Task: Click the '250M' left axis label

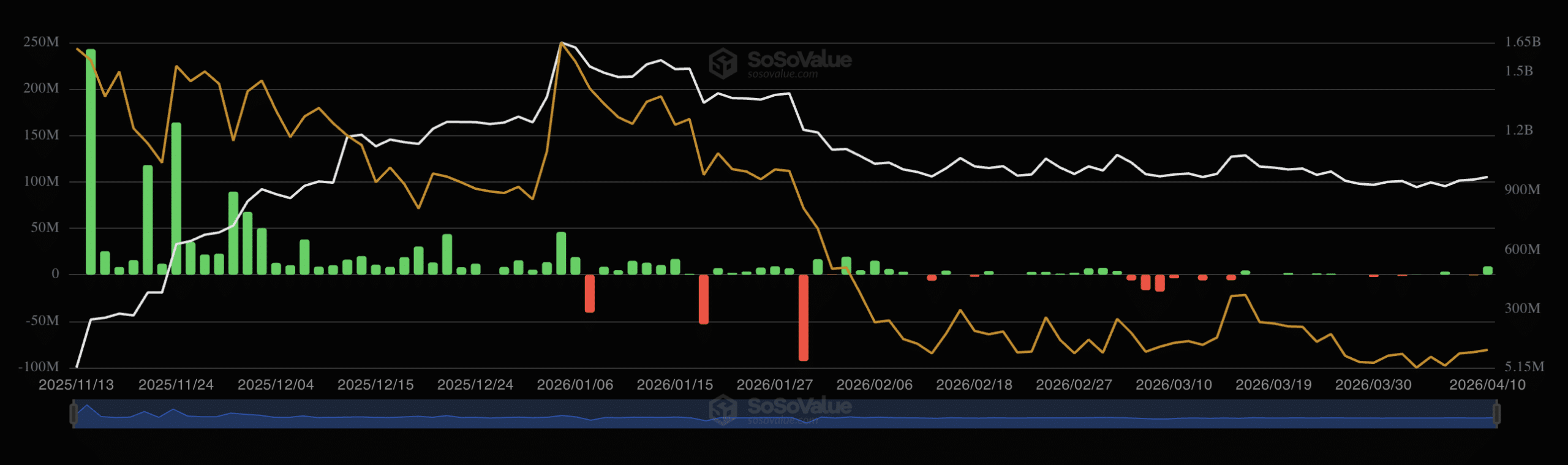Action: click(42, 42)
